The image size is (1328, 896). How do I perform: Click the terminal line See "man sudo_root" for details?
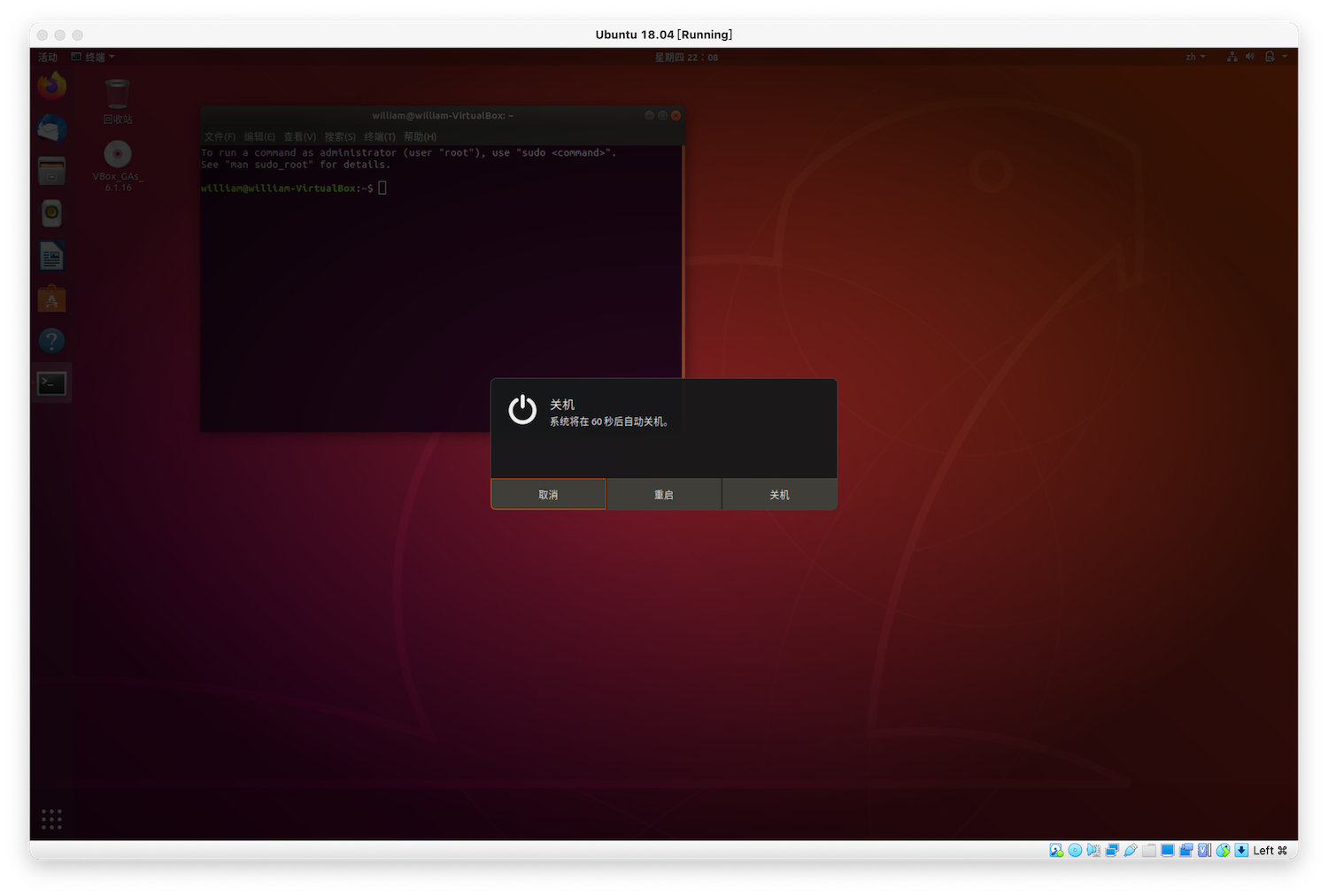(x=296, y=165)
